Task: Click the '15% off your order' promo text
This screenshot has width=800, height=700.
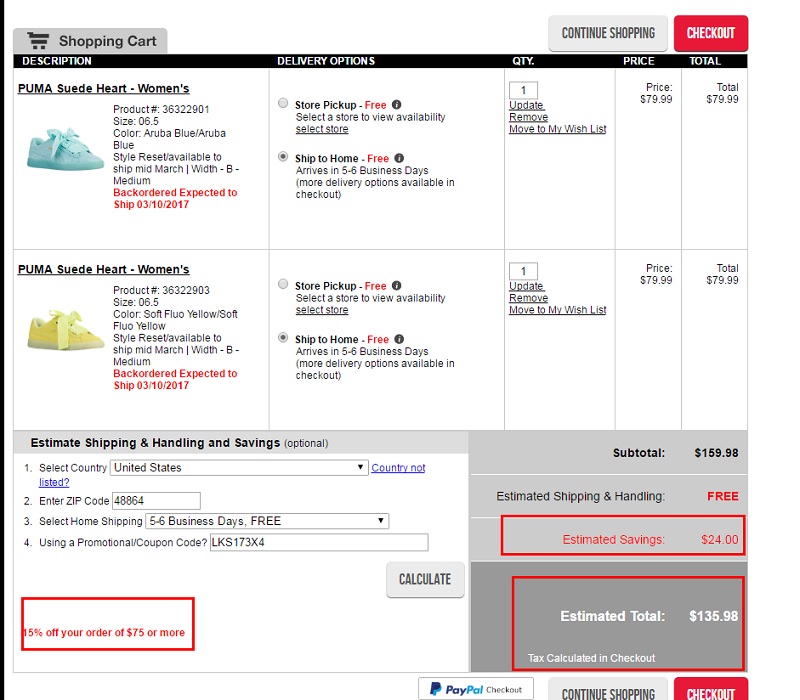Action: [x=105, y=632]
